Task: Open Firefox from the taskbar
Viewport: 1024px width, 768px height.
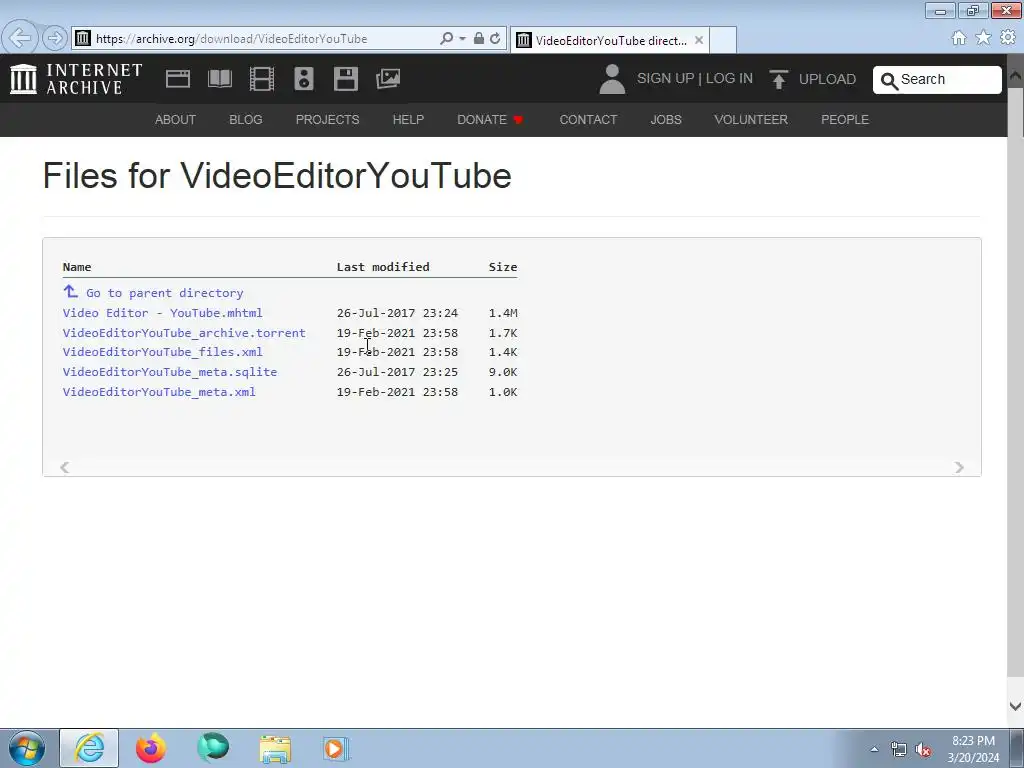Action: click(x=151, y=748)
